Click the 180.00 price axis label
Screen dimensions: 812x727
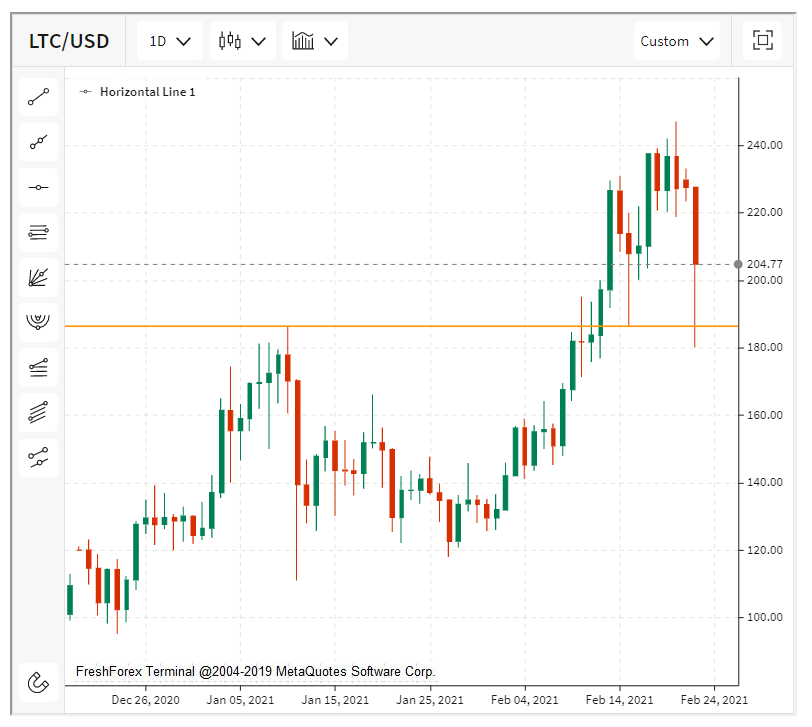click(x=764, y=347)
